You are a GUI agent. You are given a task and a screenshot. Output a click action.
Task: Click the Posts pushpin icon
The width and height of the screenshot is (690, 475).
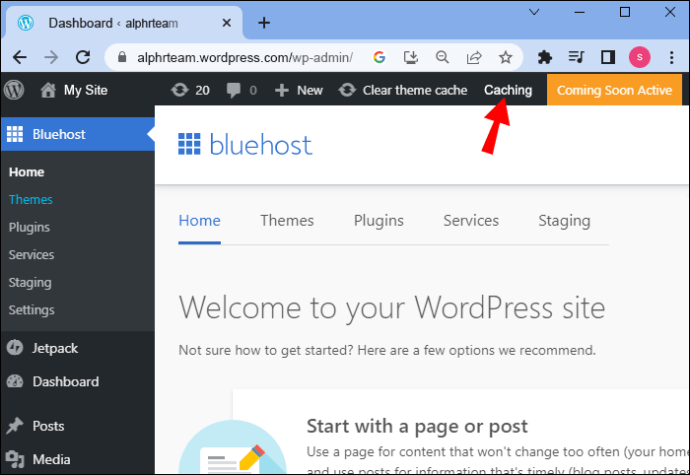coord(15,426)
